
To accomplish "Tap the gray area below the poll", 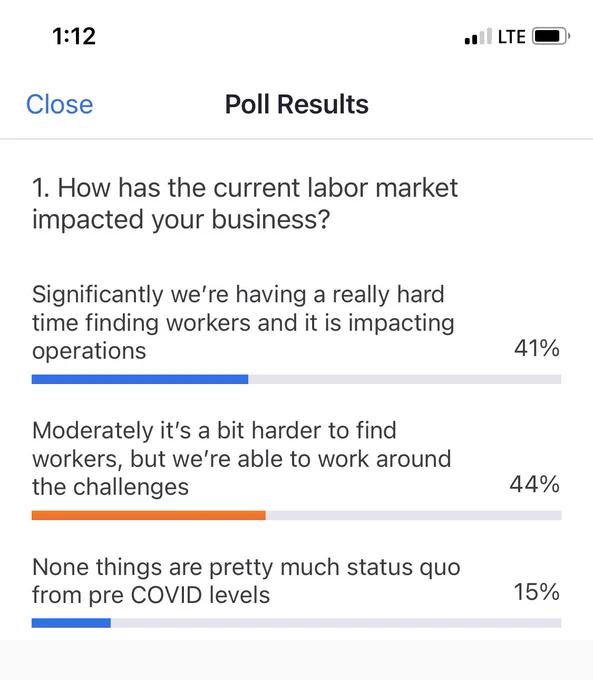I will click(296, 660).
